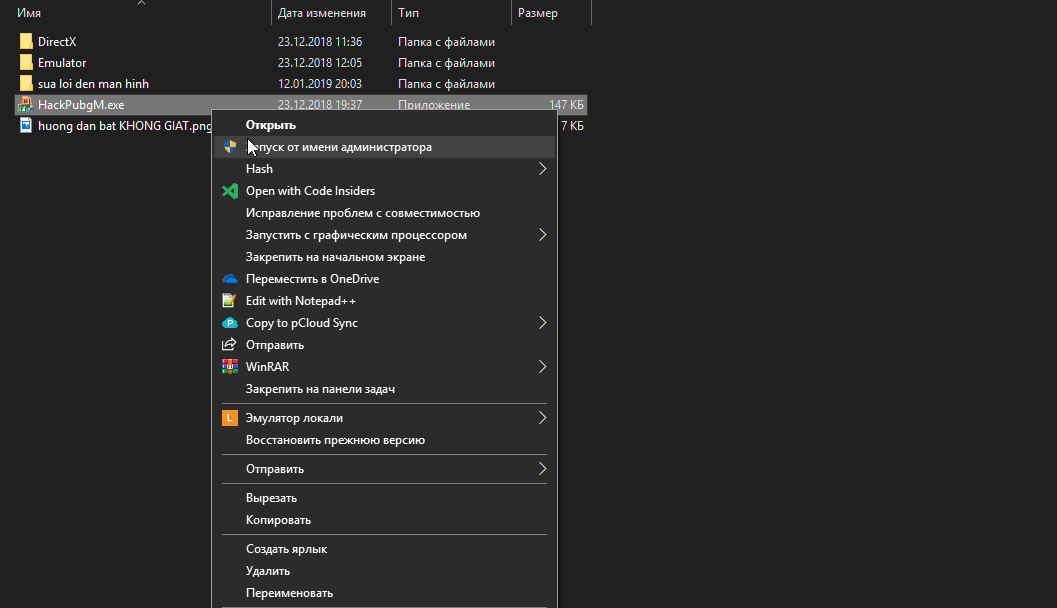Screen dimensions: 1057x608
Task: Select 'huong dan bat KHONG GIAT.png' file name
Action: pos(125,125)
